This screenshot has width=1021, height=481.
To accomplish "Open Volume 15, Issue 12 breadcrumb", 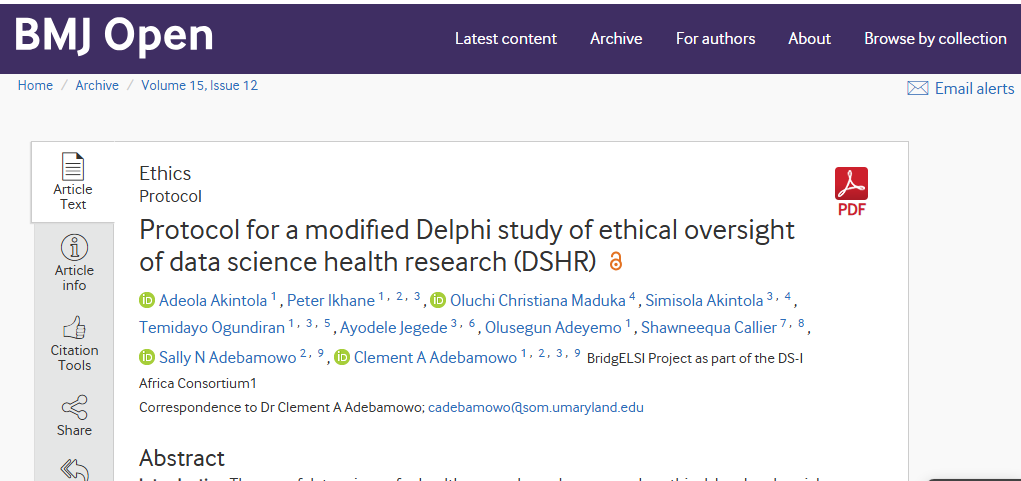I will coord(199,86).
